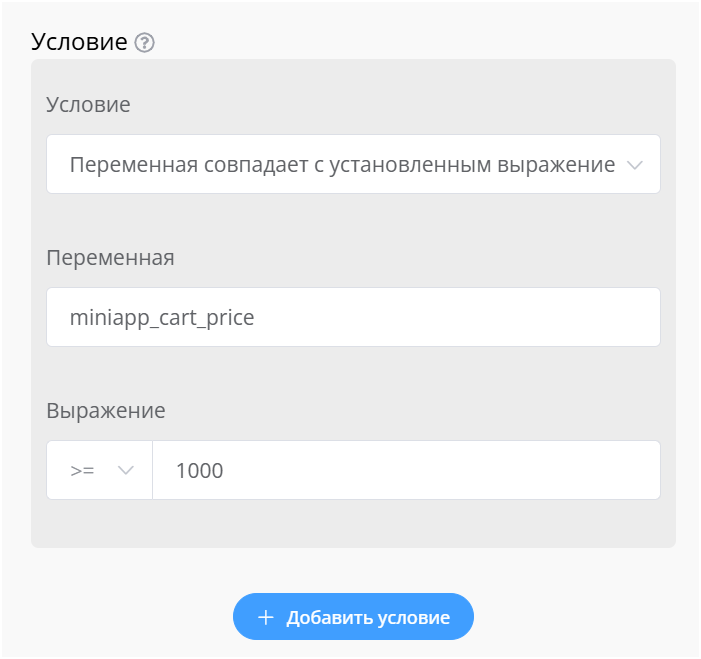Click the >= symbol in the operator selector
The width and height of the screenshot is (701, 659).
point(82,470)
